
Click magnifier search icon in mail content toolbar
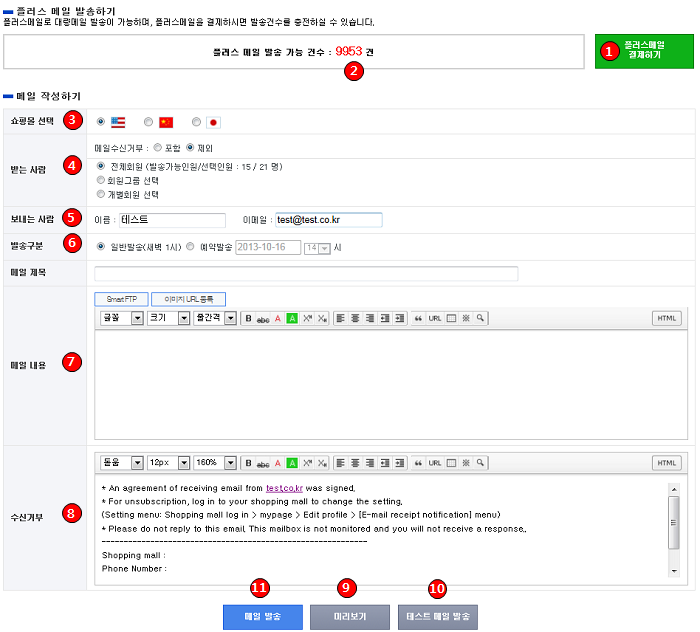tap(480, 318)
